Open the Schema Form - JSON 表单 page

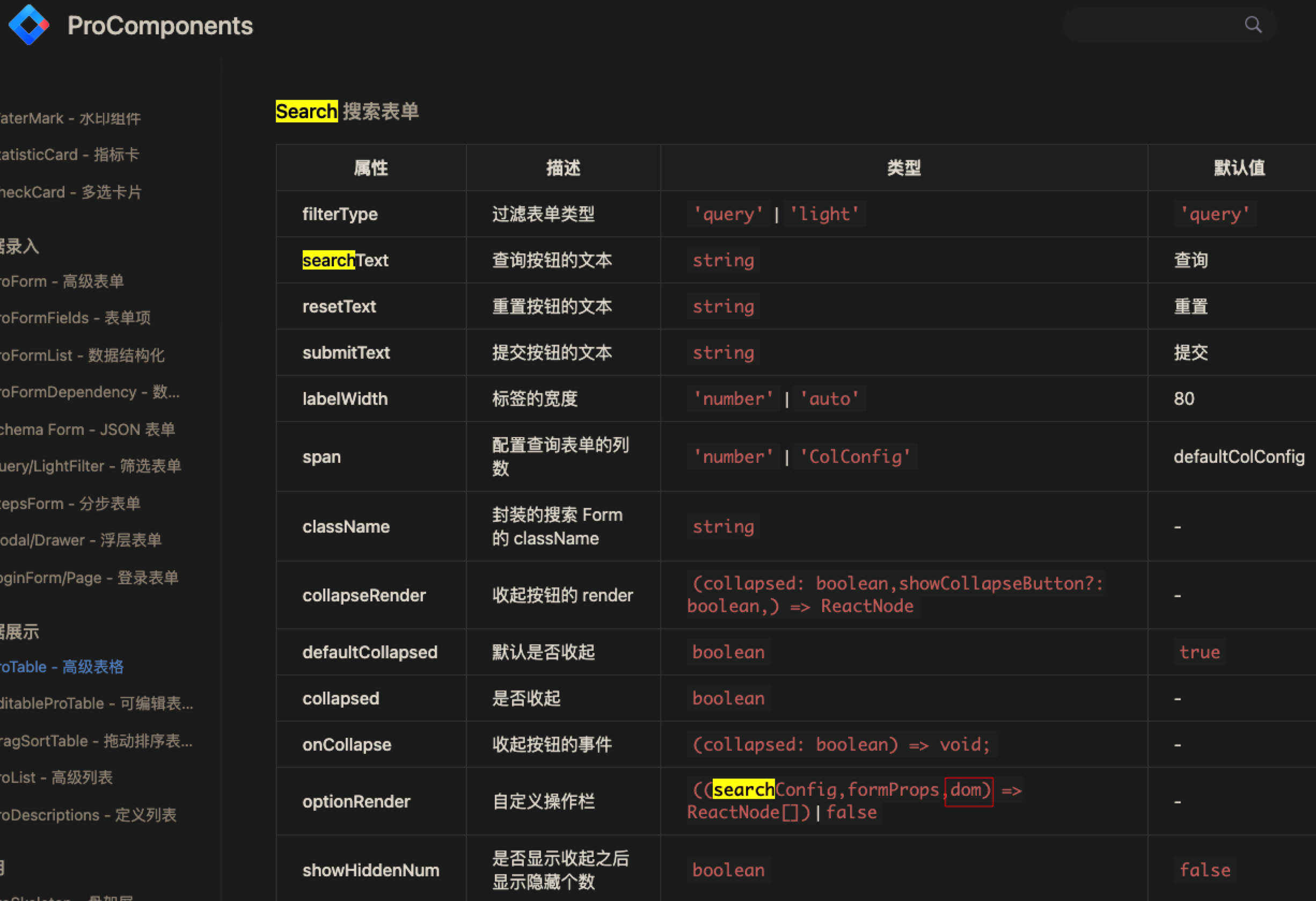88,429
